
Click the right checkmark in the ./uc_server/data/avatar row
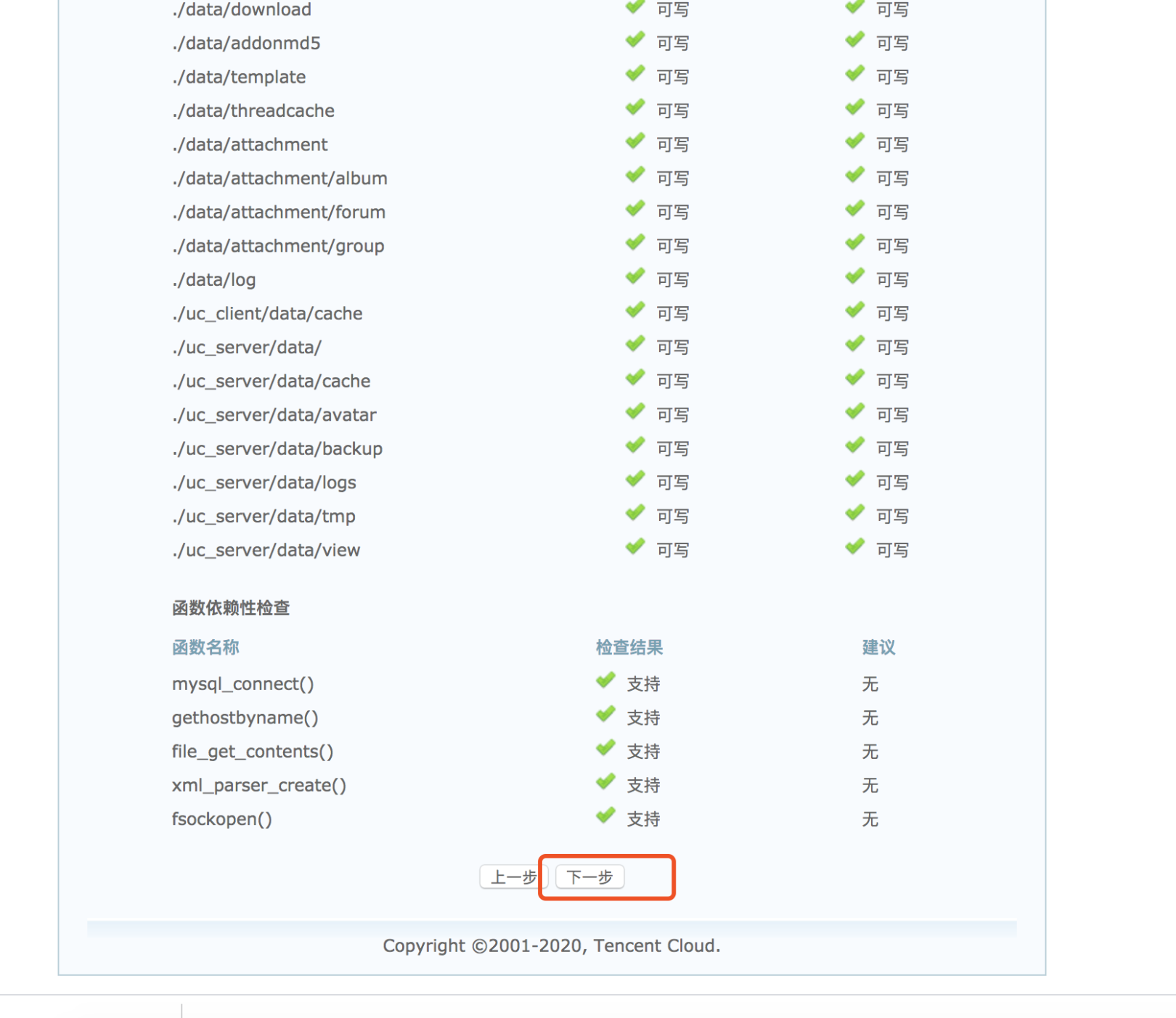click(855, 412)
